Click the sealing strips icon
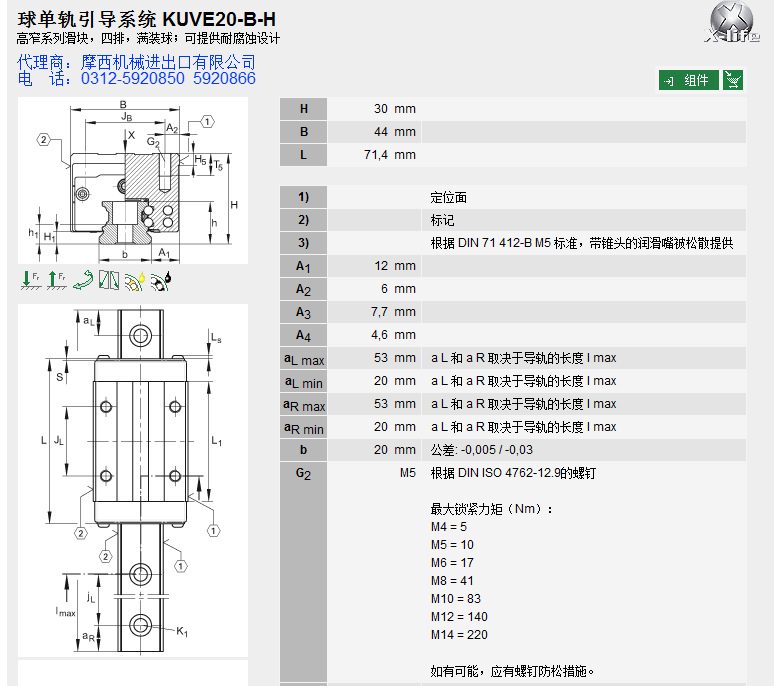 click(108, 281)
